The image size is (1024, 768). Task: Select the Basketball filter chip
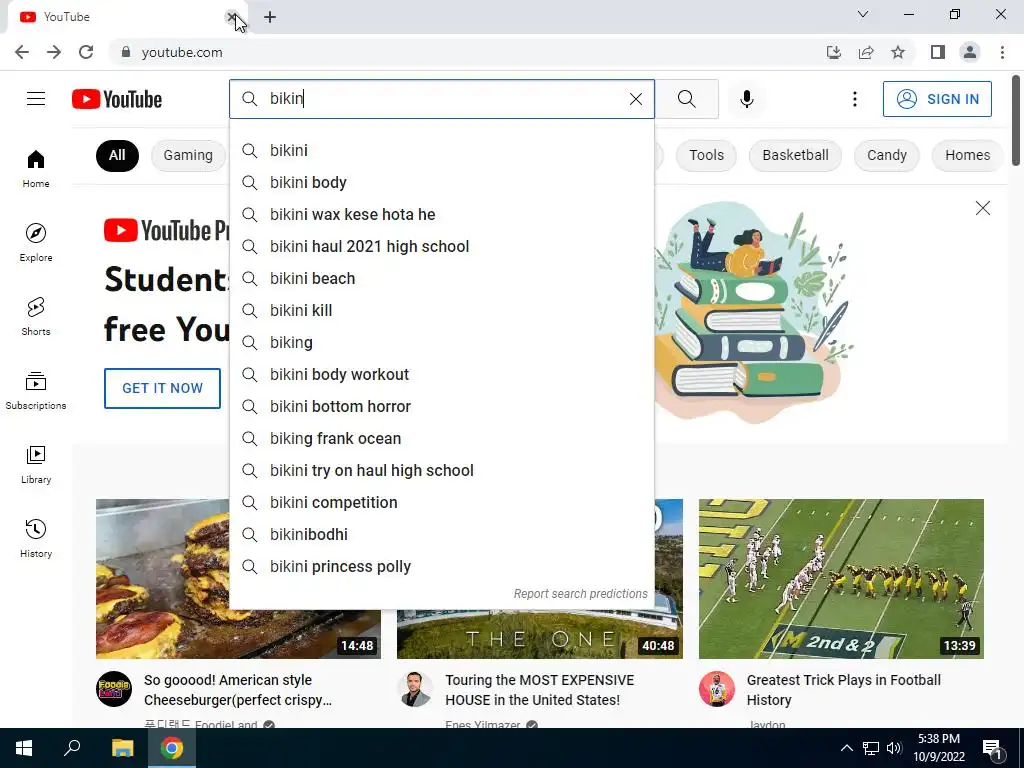(x=795, y=155)
